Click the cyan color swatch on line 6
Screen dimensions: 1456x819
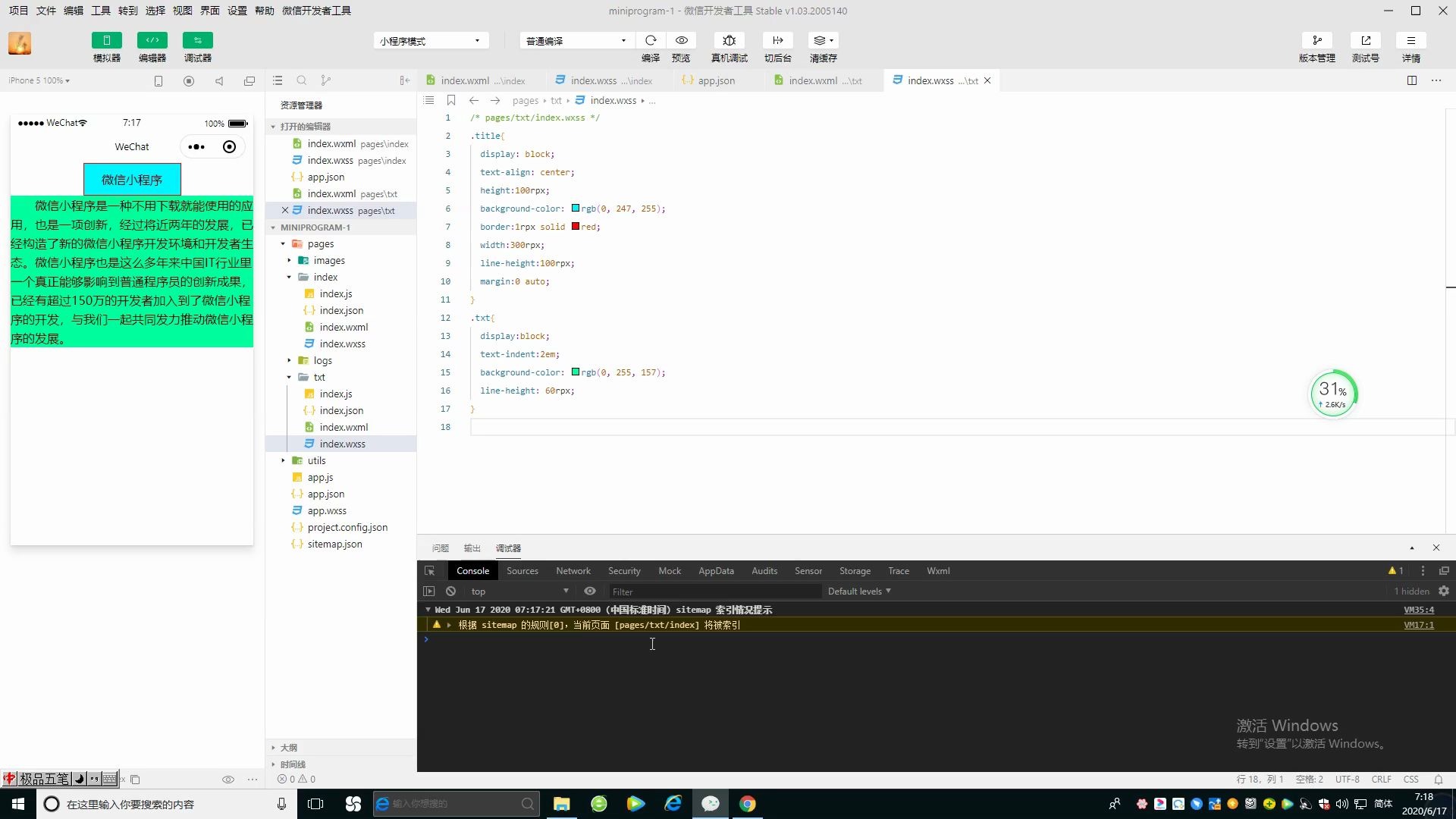tap(576, 209)
